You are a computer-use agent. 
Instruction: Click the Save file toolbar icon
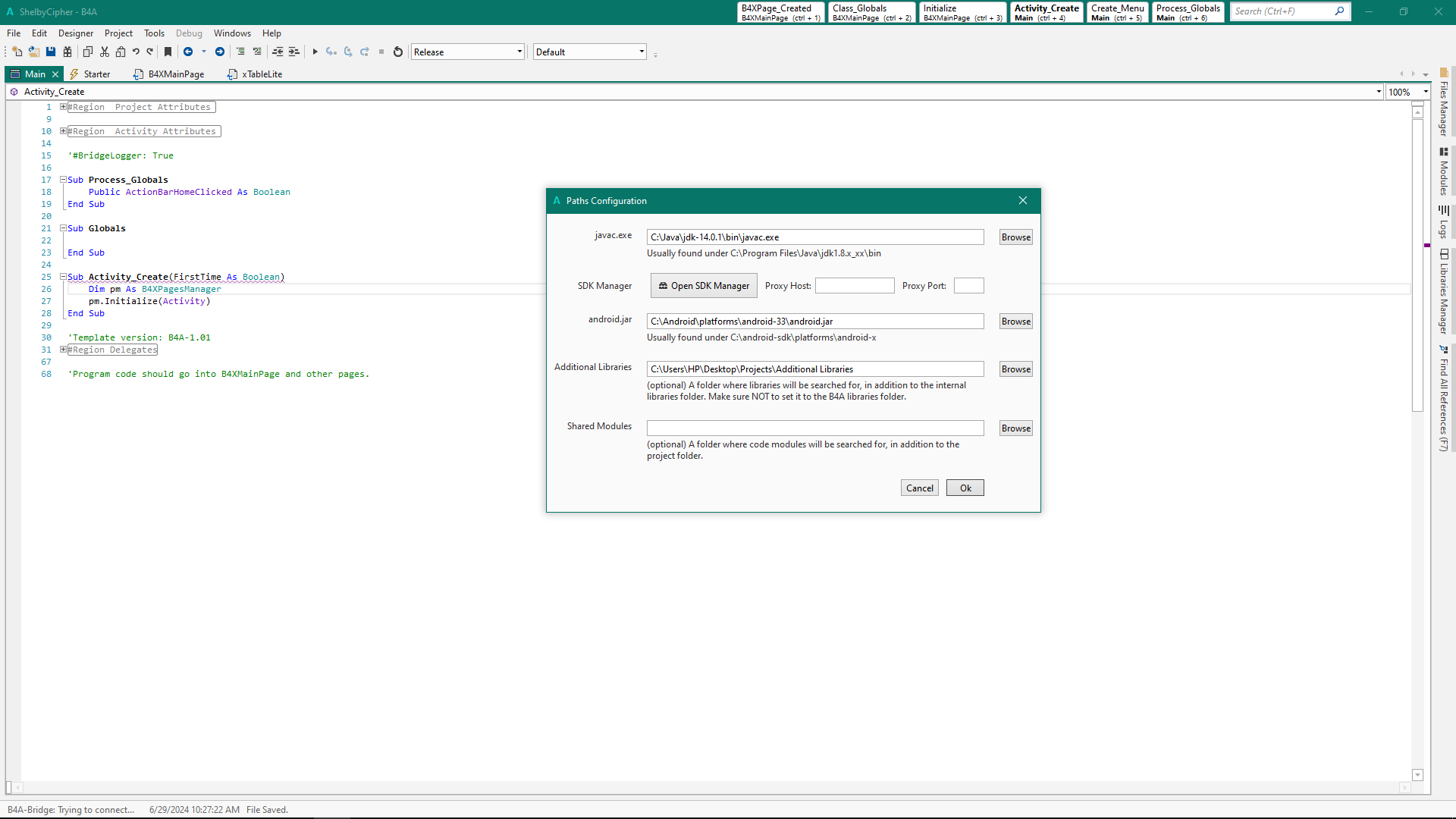pyautogui.click(x=51, y=52)
